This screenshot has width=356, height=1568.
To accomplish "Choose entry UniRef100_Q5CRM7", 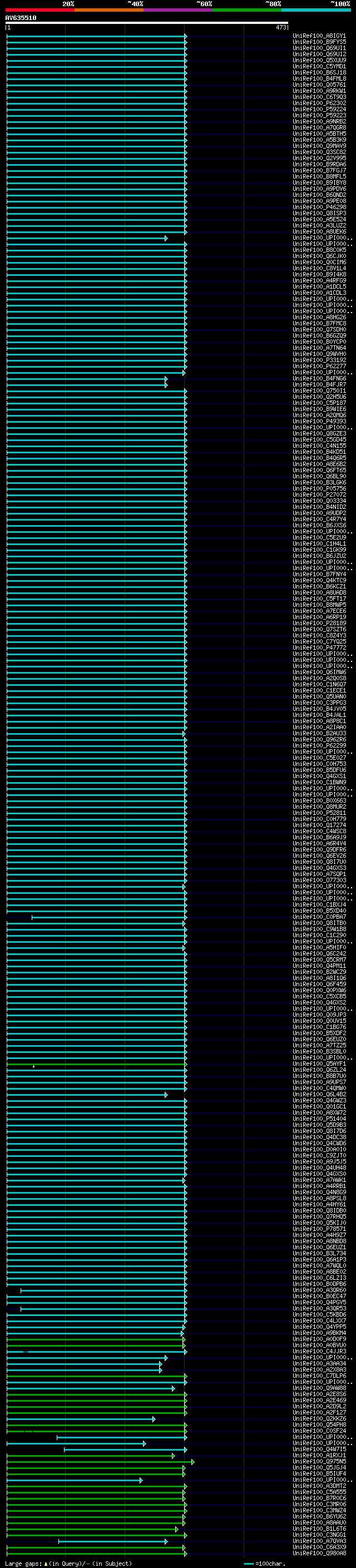I will click(x=319, y=960).
